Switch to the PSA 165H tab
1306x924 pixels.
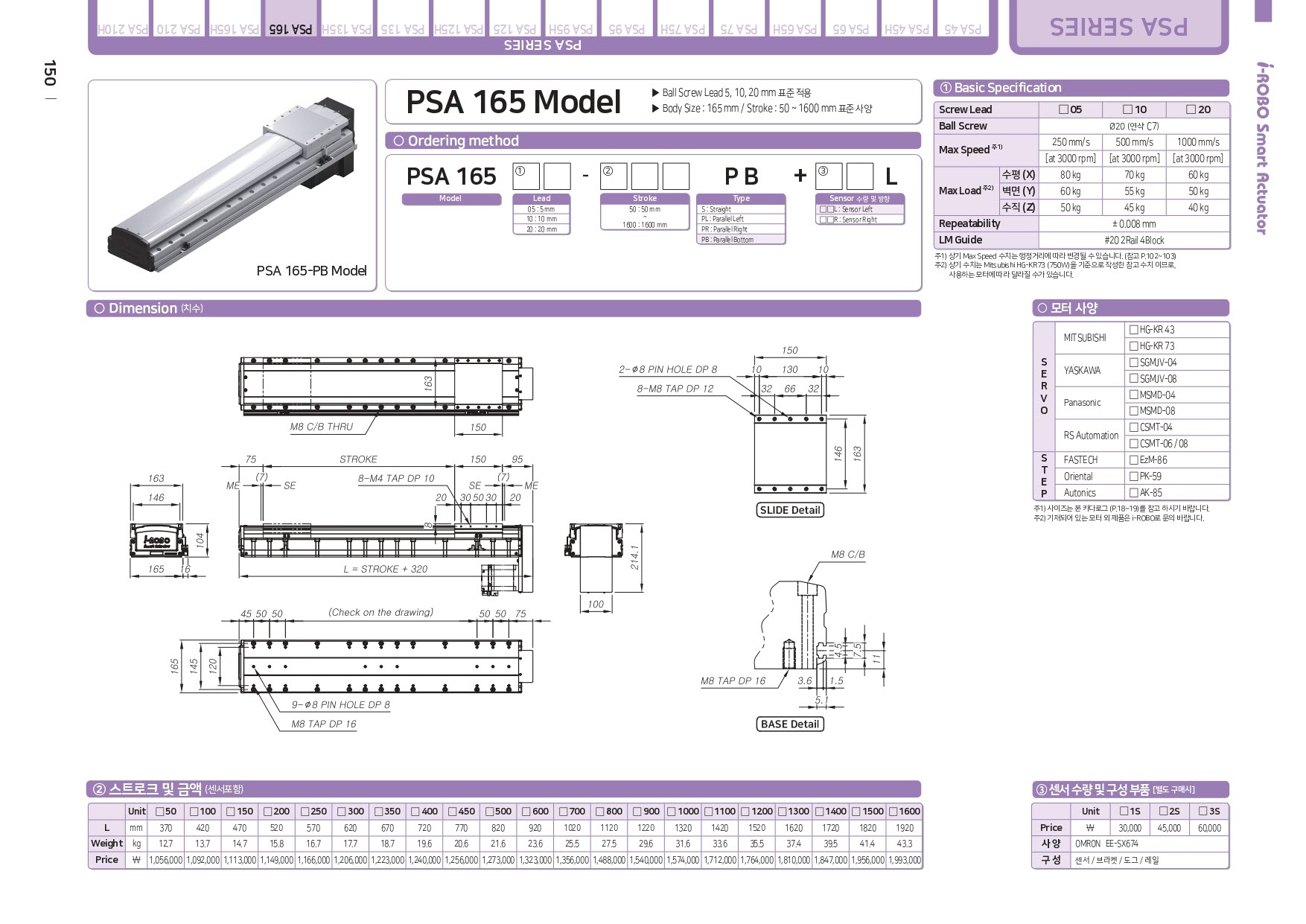[235, 19]
